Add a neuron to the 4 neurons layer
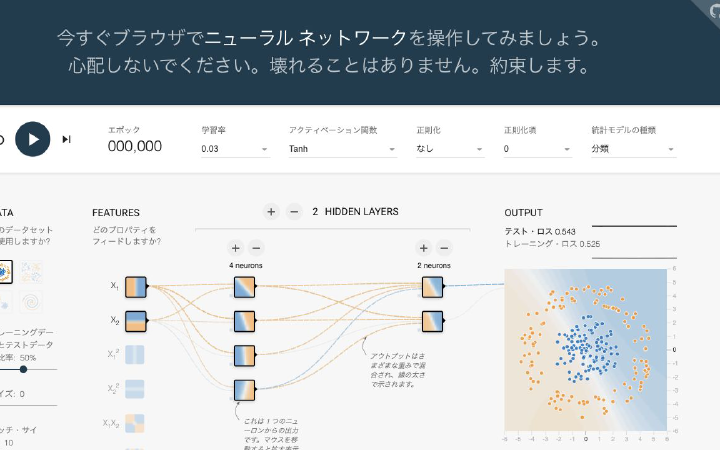 click(x=236, y=248)
